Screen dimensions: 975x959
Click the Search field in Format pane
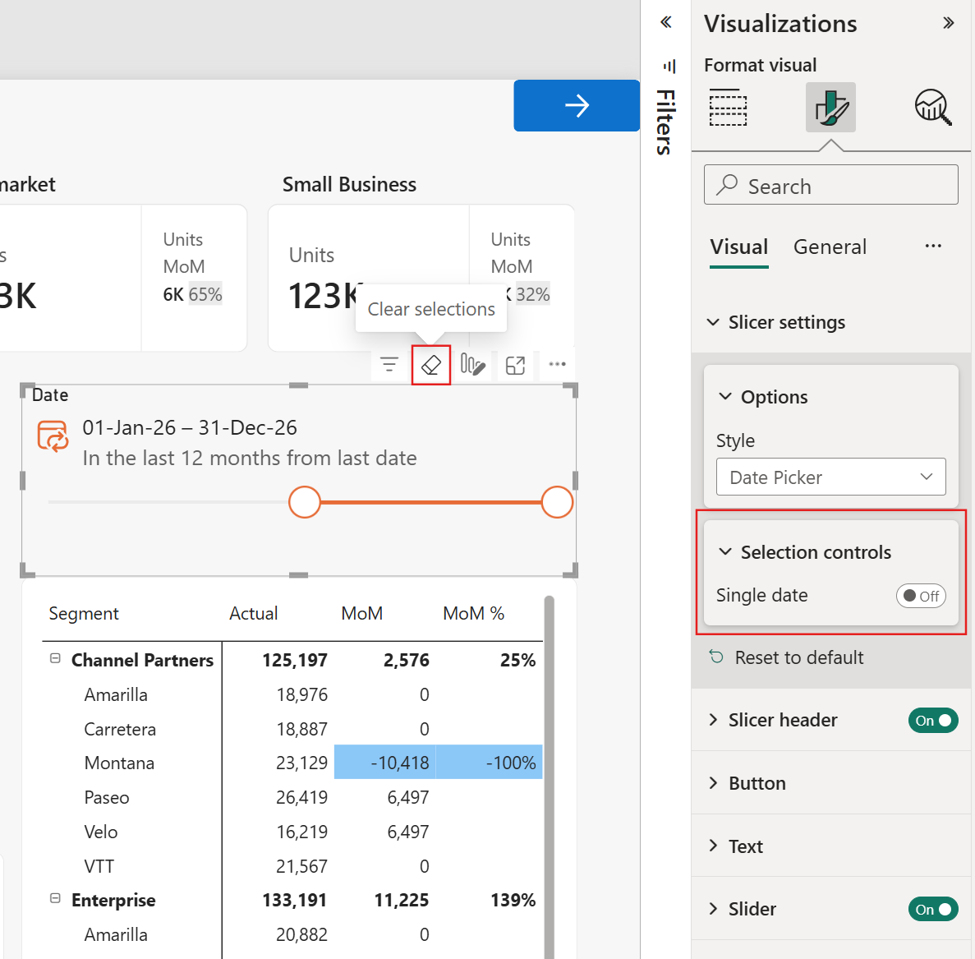point(831,185)
